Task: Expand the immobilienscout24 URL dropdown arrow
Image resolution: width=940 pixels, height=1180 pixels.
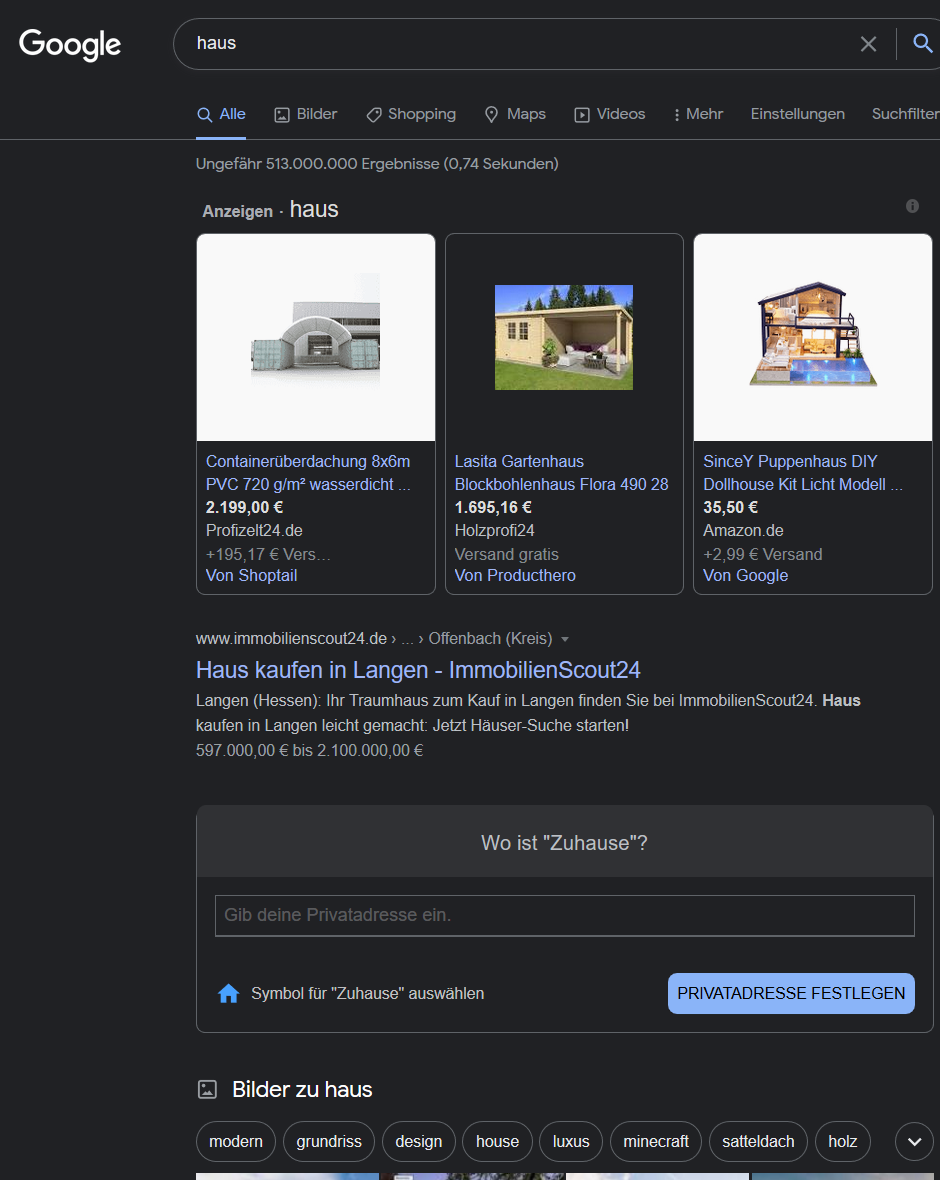Action: pyautogui.click(x=565, y=640)
